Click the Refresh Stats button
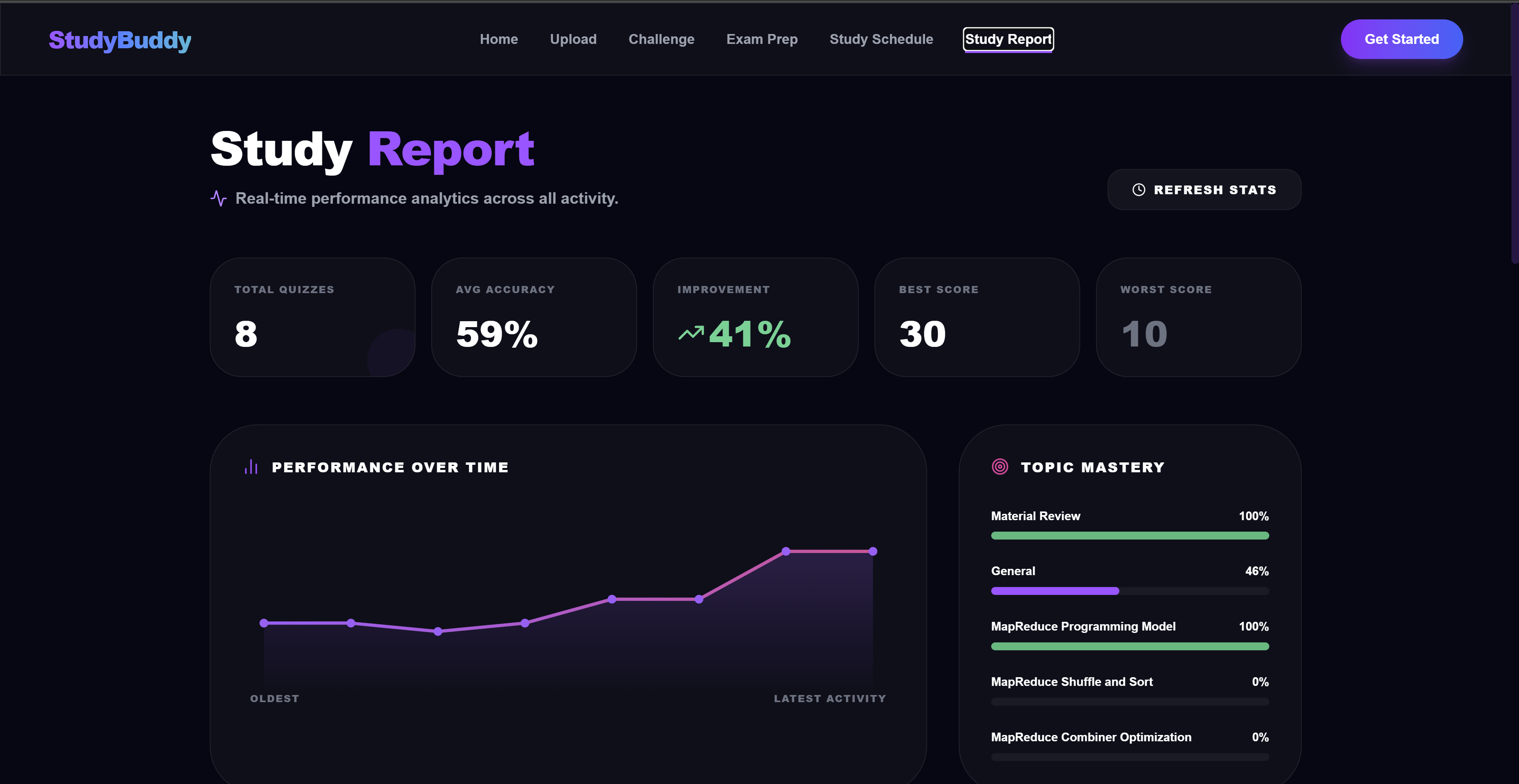Viewport: 1519px width, 784px height. [x=1204, y=190]
